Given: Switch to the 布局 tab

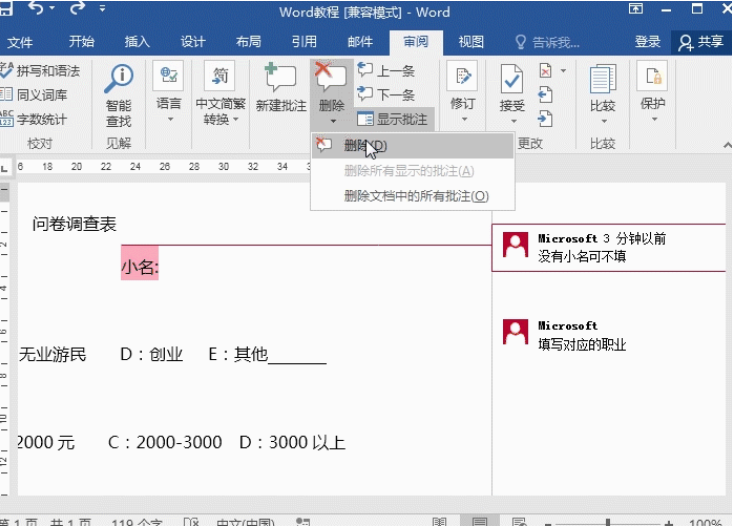Looking at the screenshot, I should 248,42.
